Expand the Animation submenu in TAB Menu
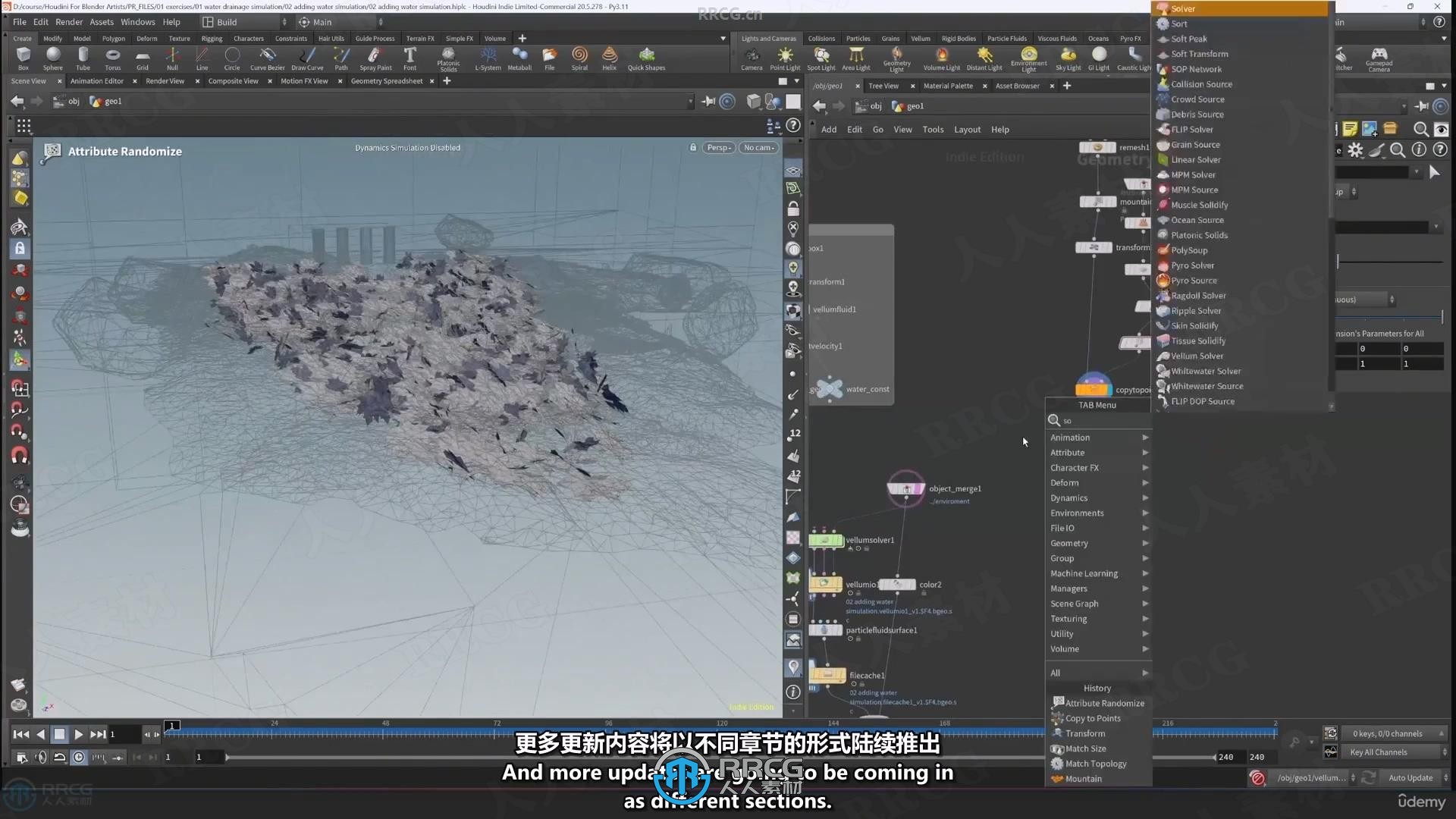The width and height of the screenshot is (1456, 819). coord(1099,438)
